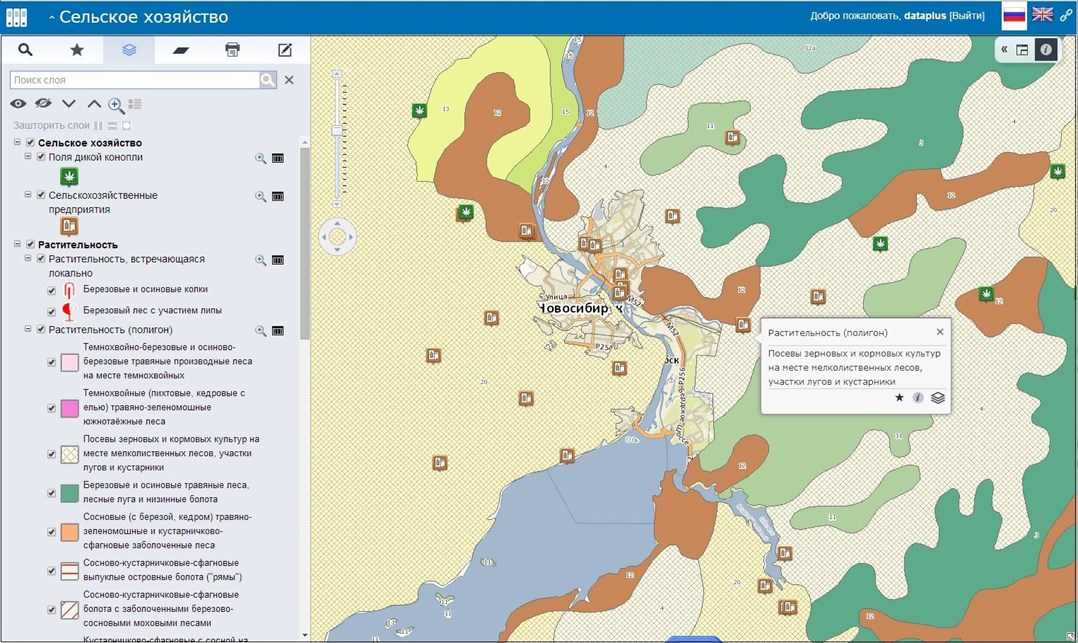
Task: Click the map zoom slider handle
Action: click(337, 131)
